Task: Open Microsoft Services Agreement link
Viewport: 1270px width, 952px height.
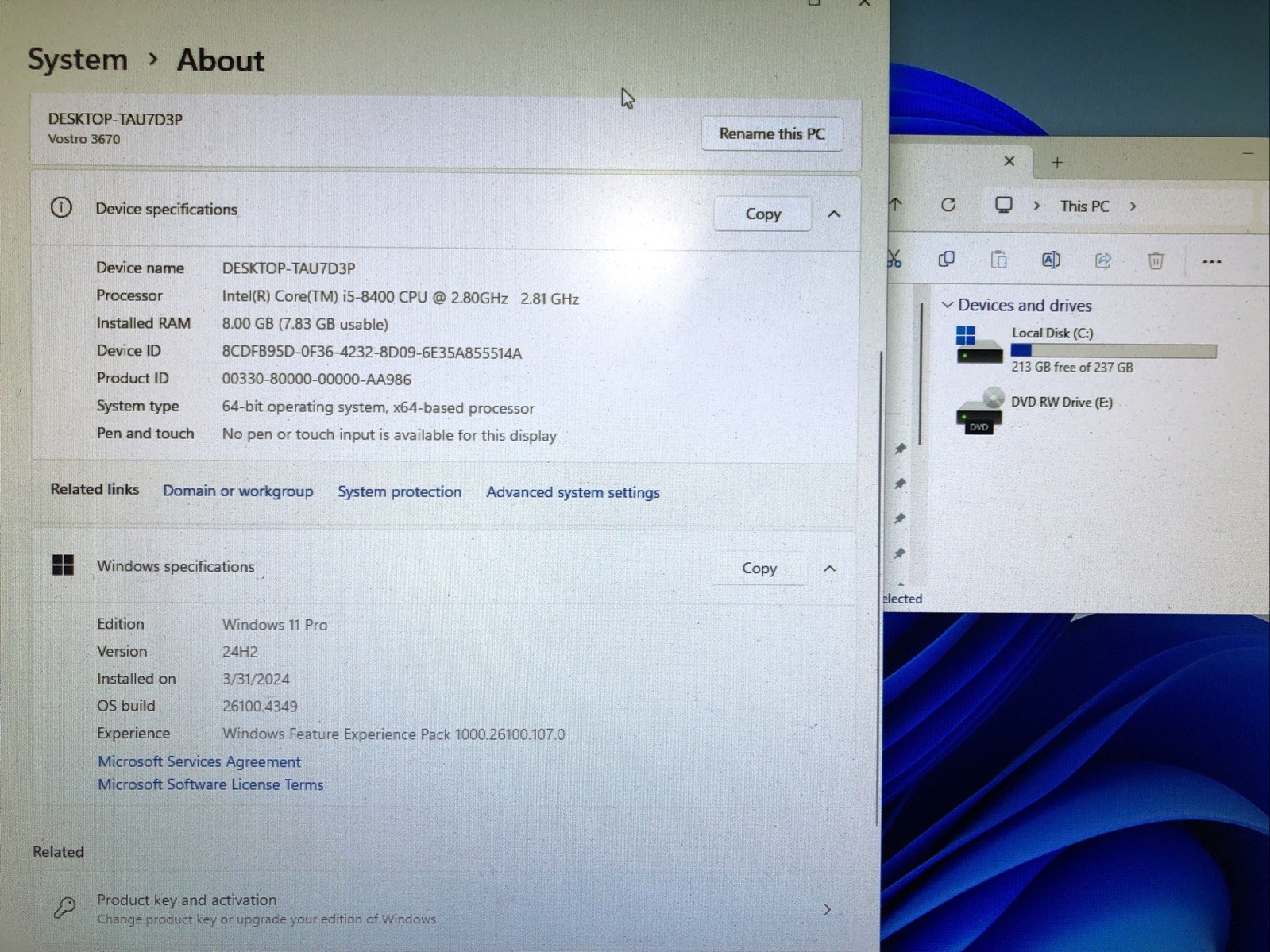Action: click(x=199, y=761)
